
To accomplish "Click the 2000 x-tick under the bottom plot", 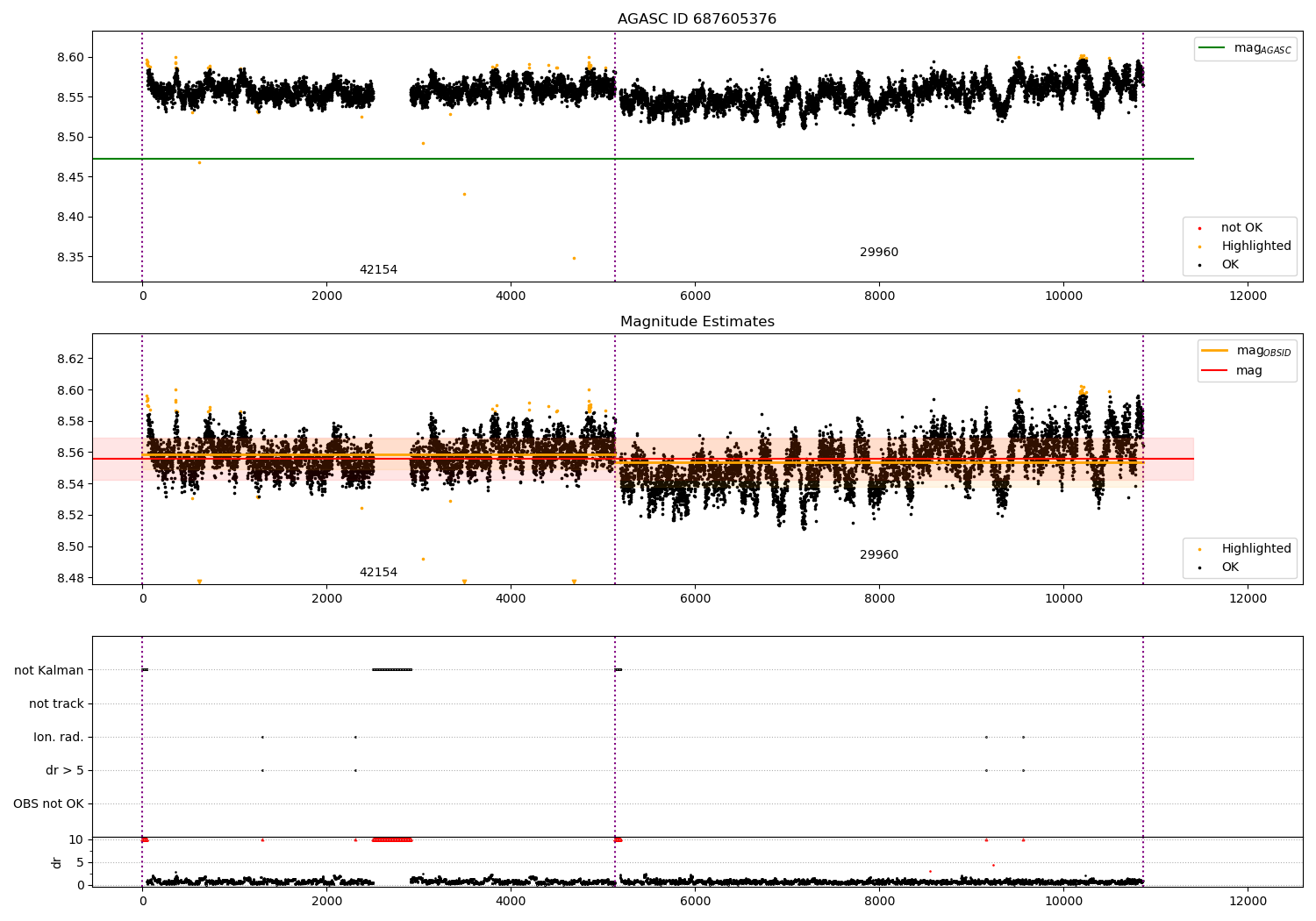I will point(326,901).
